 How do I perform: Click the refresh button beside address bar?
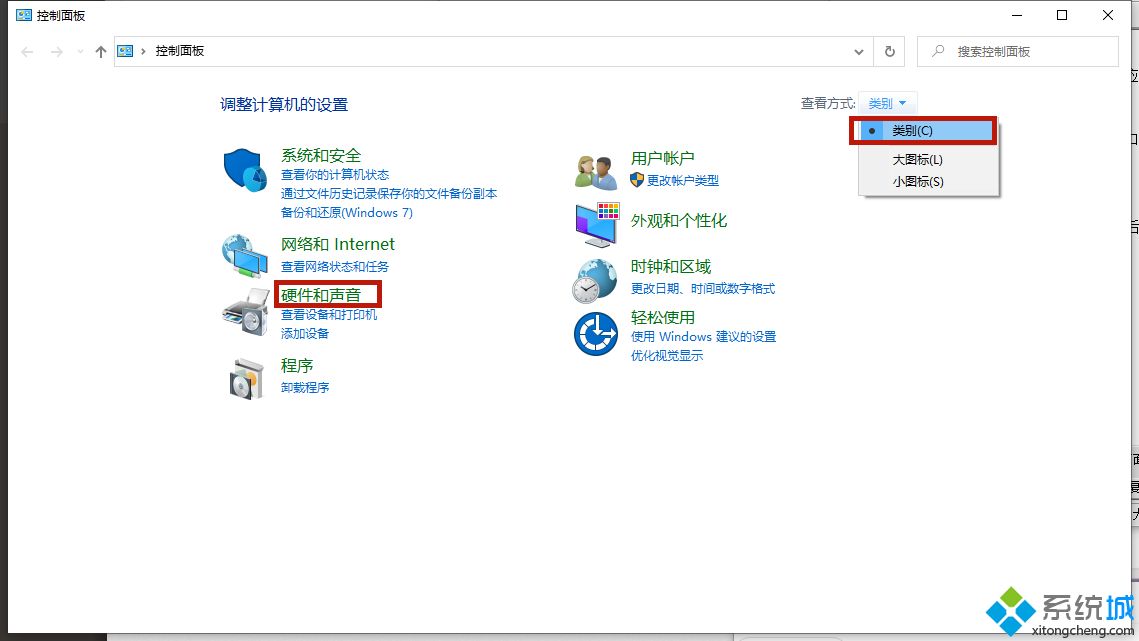[889, 51]
